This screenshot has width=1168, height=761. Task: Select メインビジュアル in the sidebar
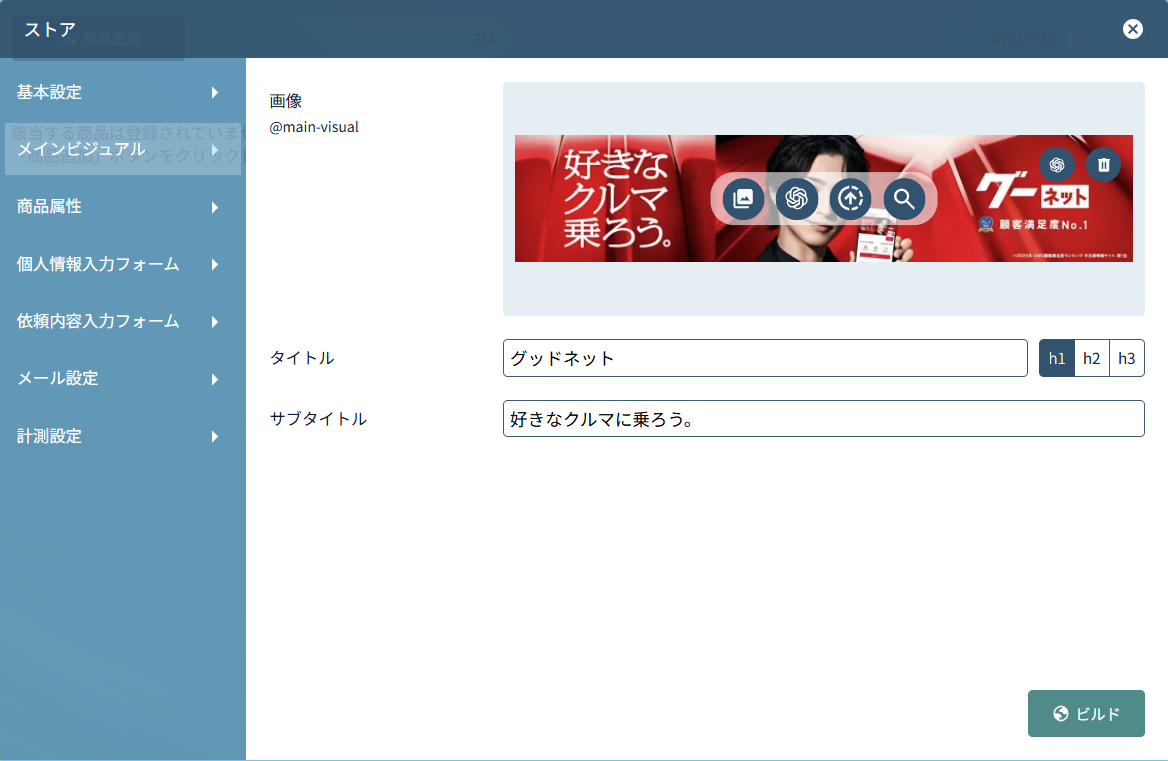[x=123, y=150]
